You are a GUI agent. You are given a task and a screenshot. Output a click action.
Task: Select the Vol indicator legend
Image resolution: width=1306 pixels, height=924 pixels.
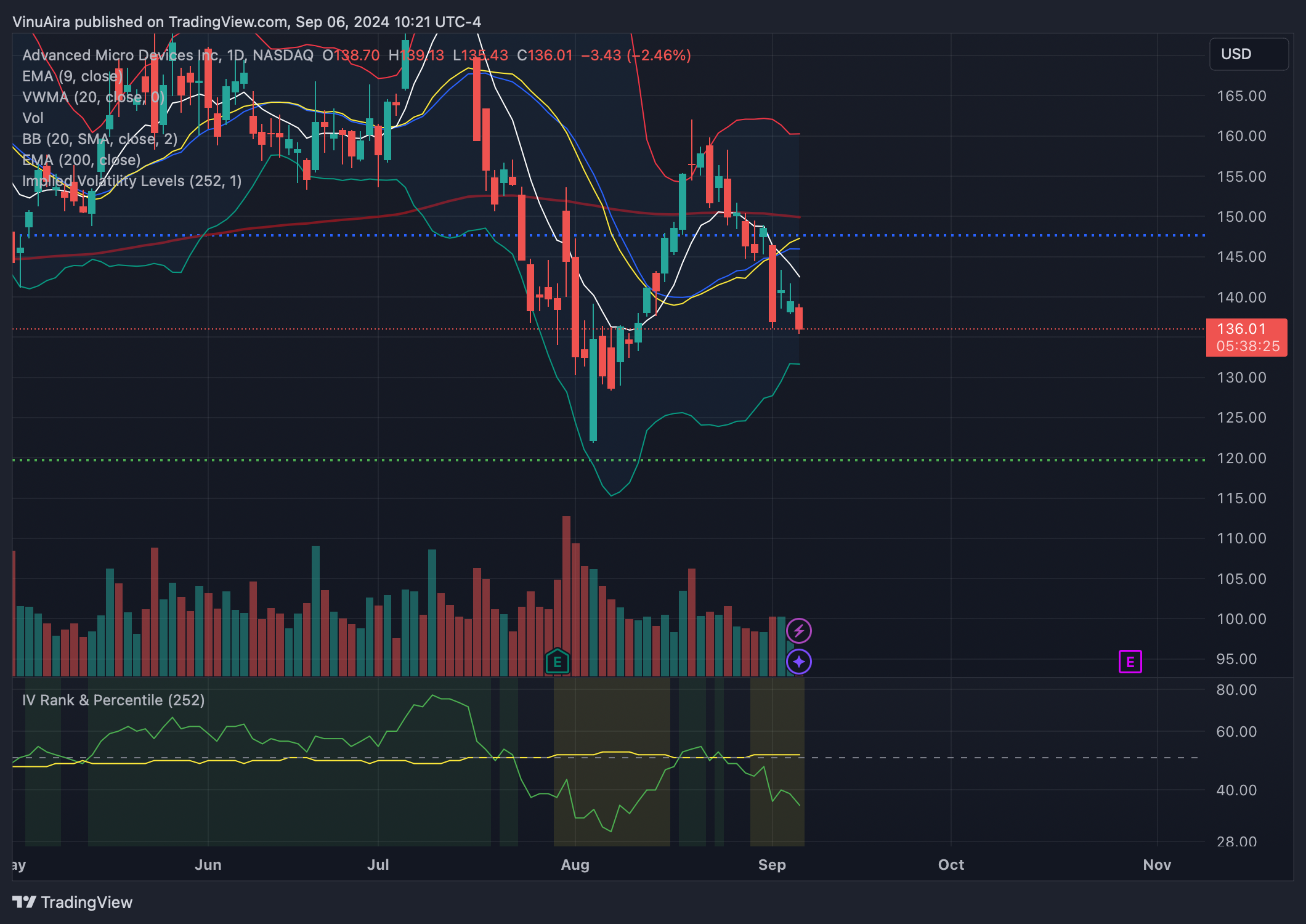(x=33, y=118)
